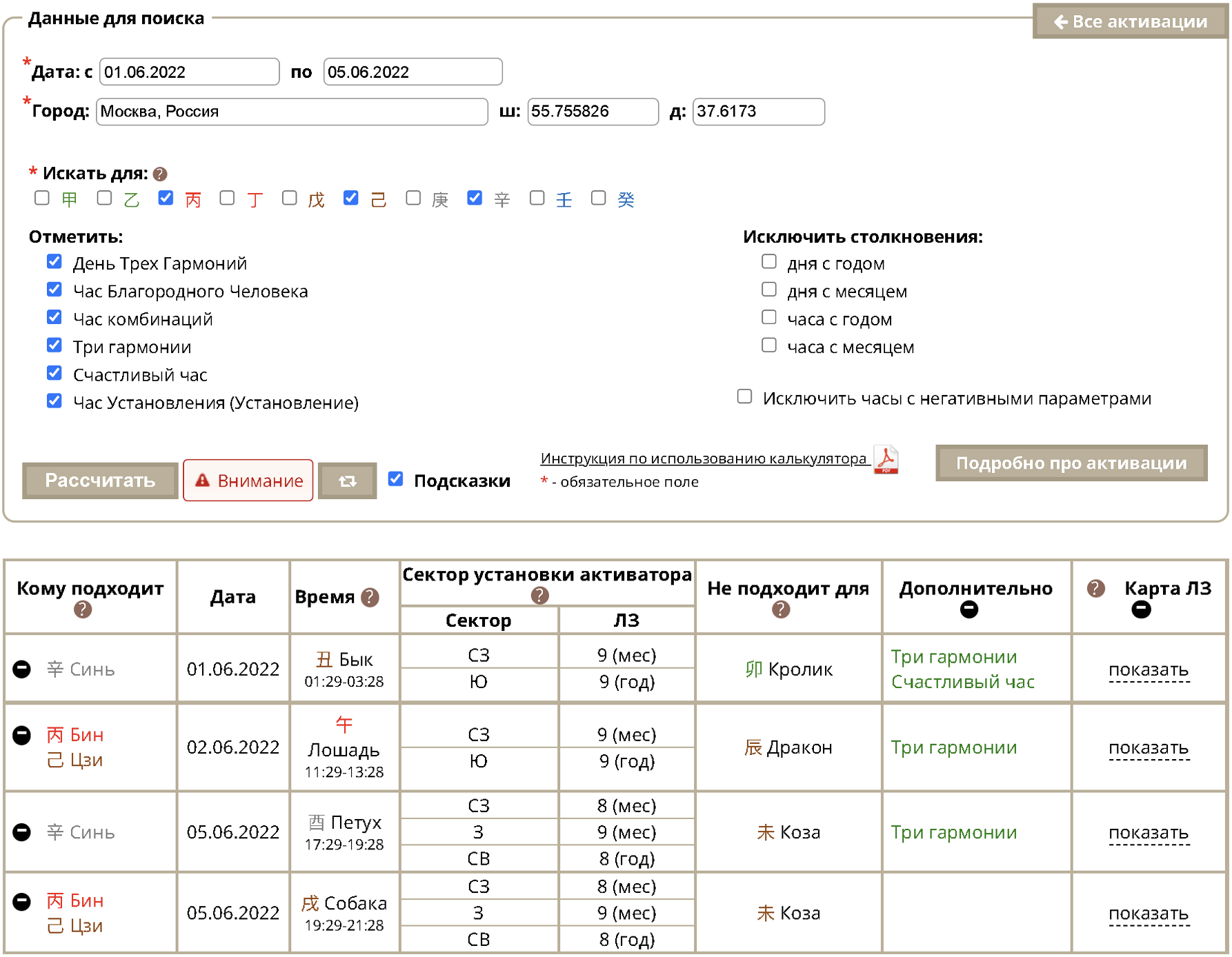Click help icon left of Карта ЛЗ

pyautogui.click(x=1096, y=588)
